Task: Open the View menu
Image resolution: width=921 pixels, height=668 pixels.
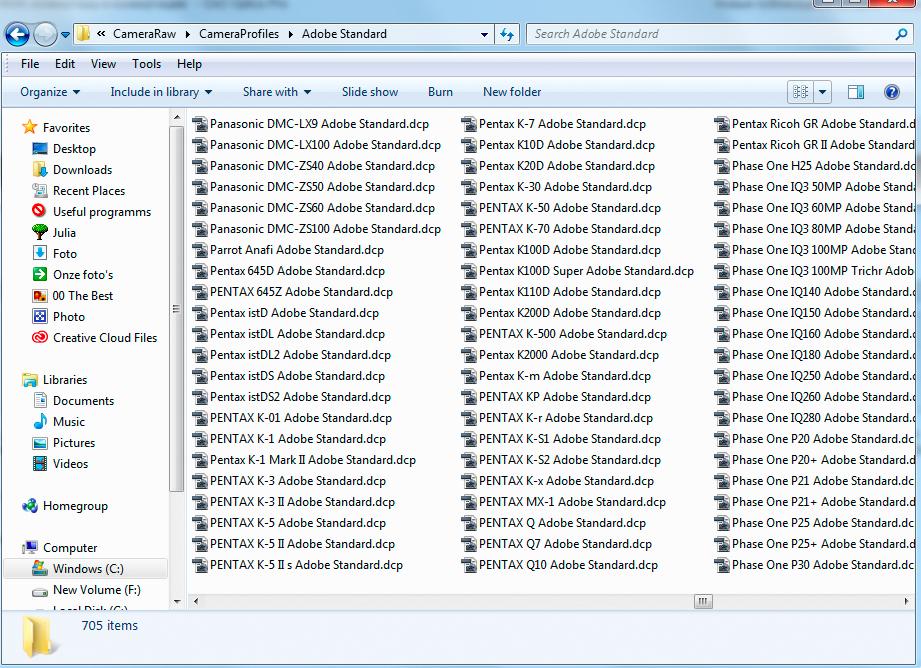Action: click(x=103, y=63)
